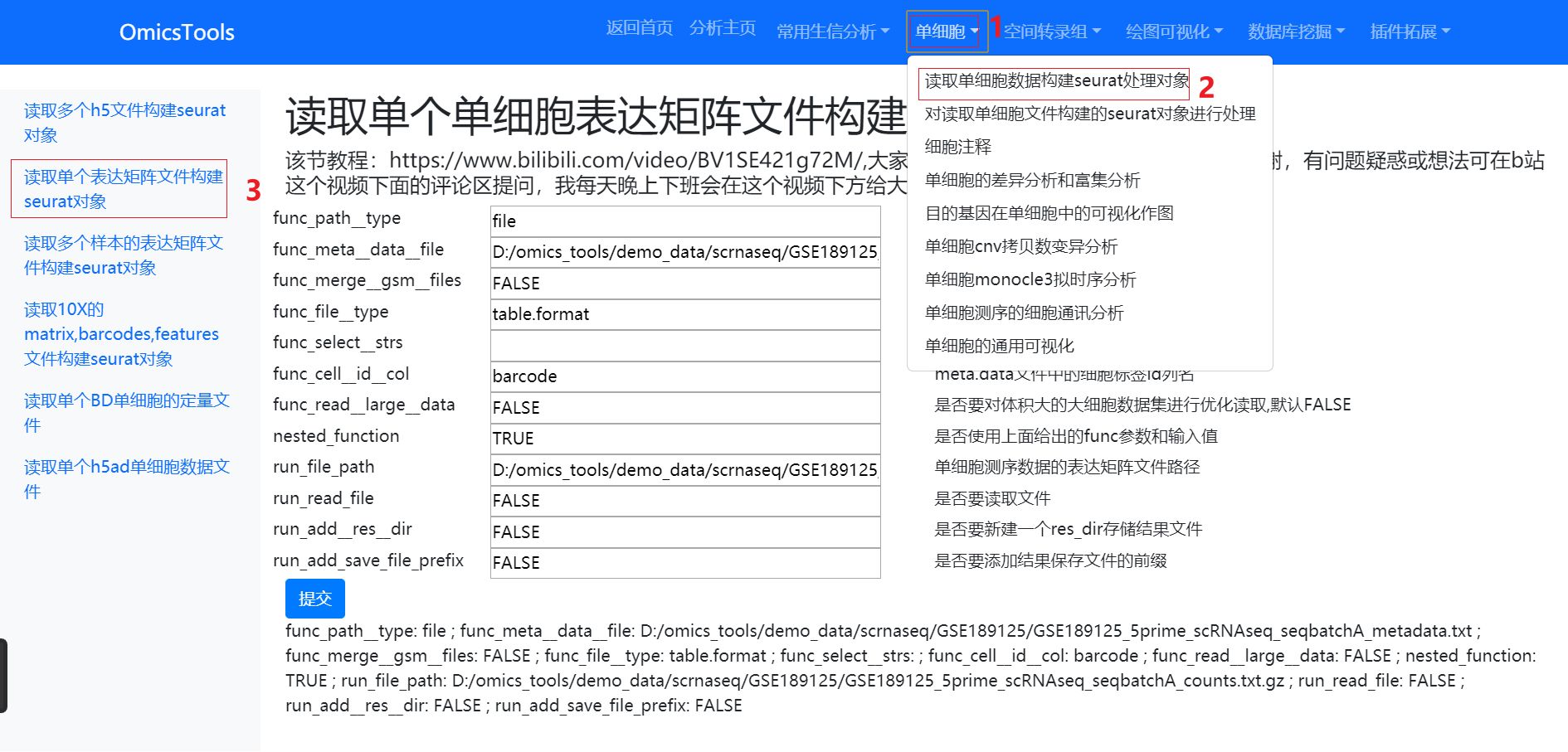Focus the run_add_save_file_prefix input field

pyautogui.click(x=685, y=563)
